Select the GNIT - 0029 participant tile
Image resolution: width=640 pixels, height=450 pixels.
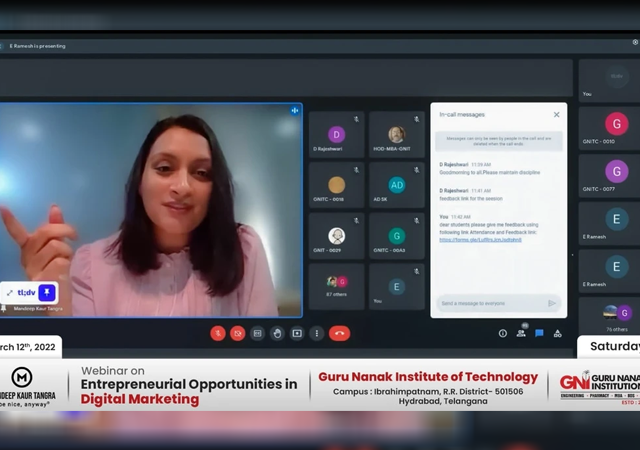[336, 236]
